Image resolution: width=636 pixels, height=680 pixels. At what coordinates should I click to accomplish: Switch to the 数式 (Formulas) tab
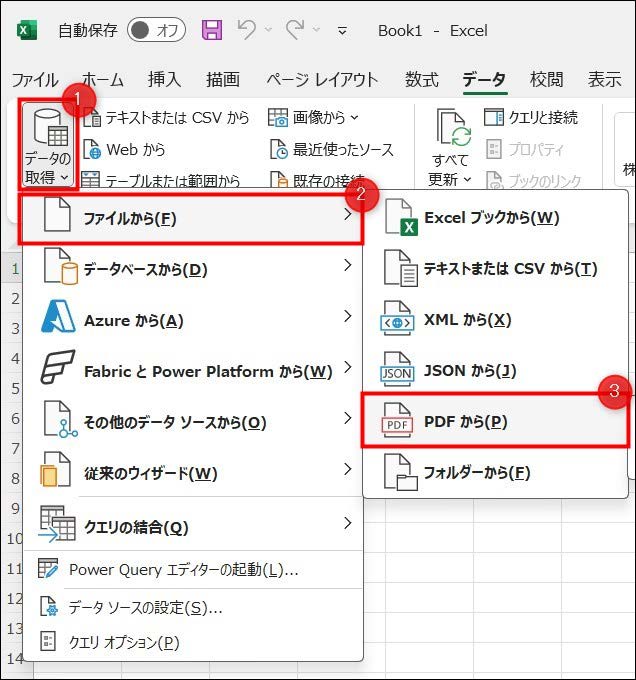coord(422,80)
